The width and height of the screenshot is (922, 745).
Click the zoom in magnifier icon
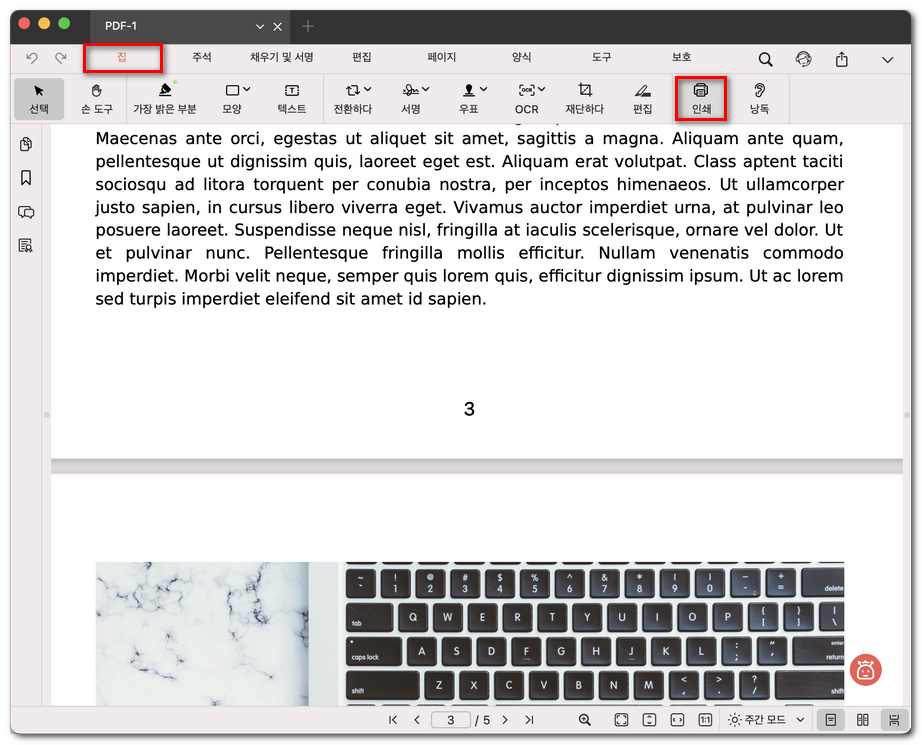point(584,720)
